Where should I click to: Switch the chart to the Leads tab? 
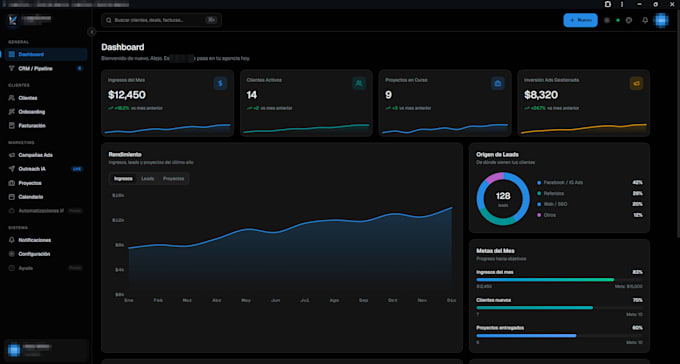coord(148,179)
